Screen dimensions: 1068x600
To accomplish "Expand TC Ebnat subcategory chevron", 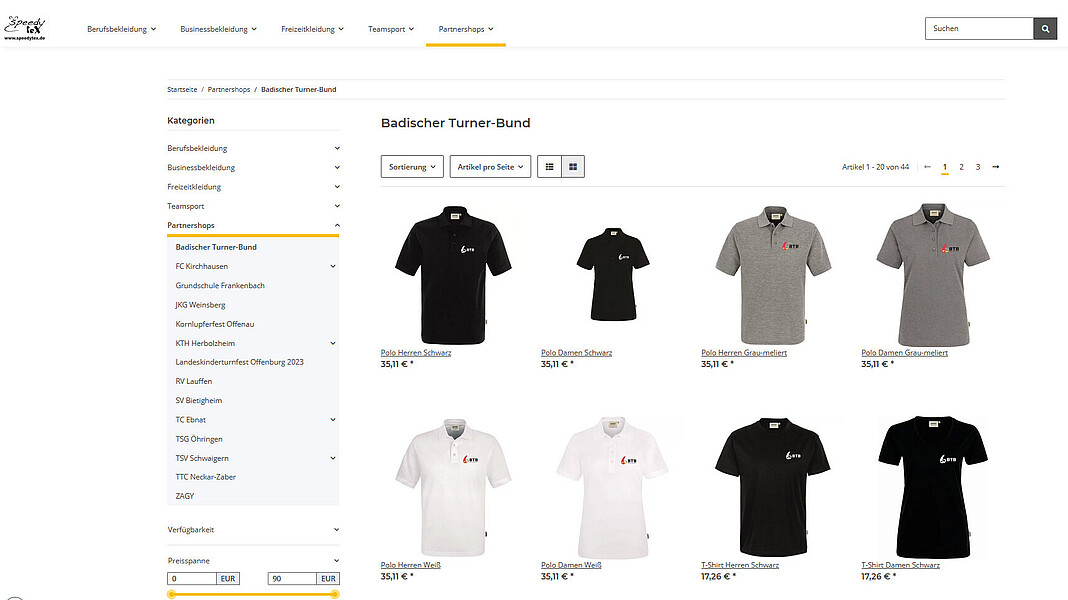I will tap(333, 420).
